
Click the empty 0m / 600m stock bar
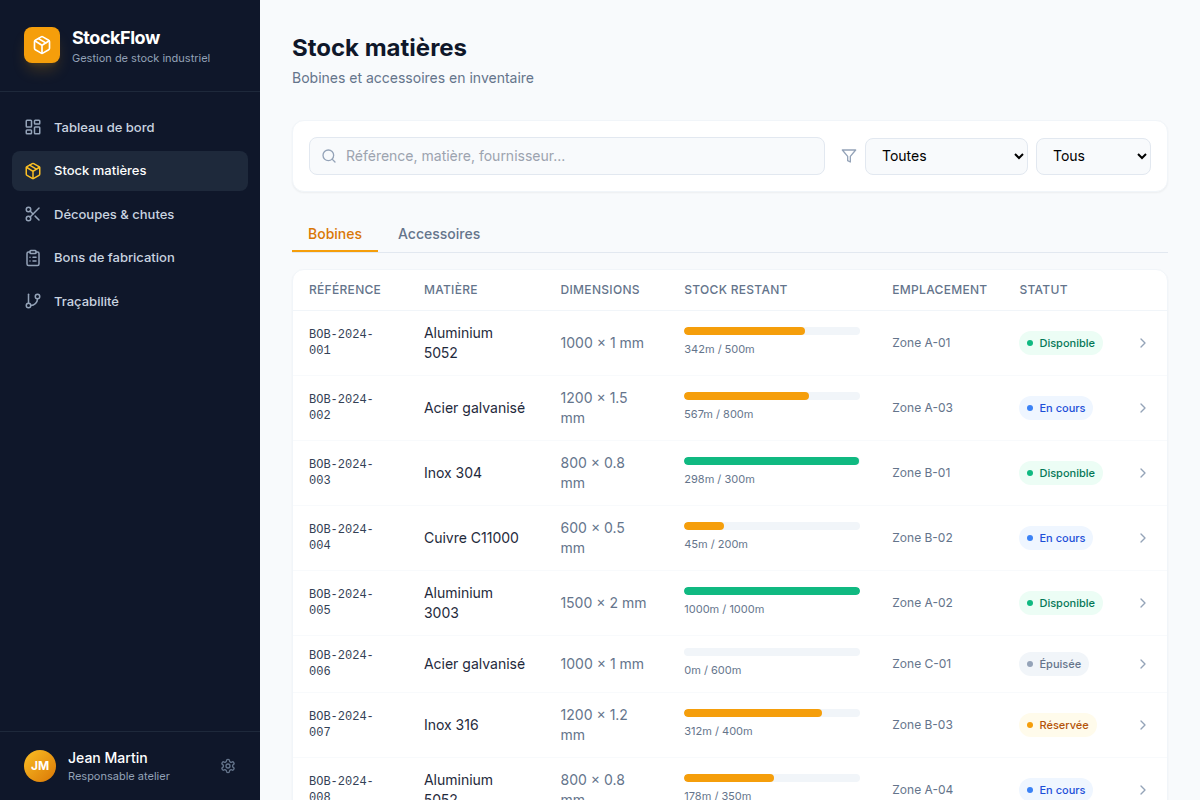(772, 652)
